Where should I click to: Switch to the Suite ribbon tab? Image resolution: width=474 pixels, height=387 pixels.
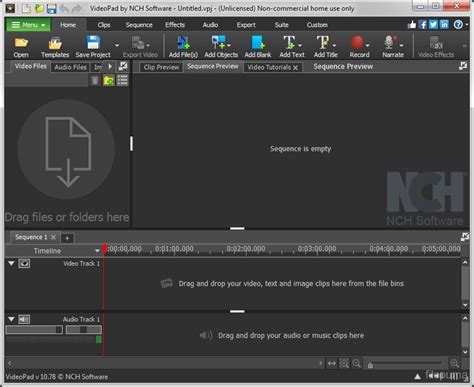coord(281,25)
